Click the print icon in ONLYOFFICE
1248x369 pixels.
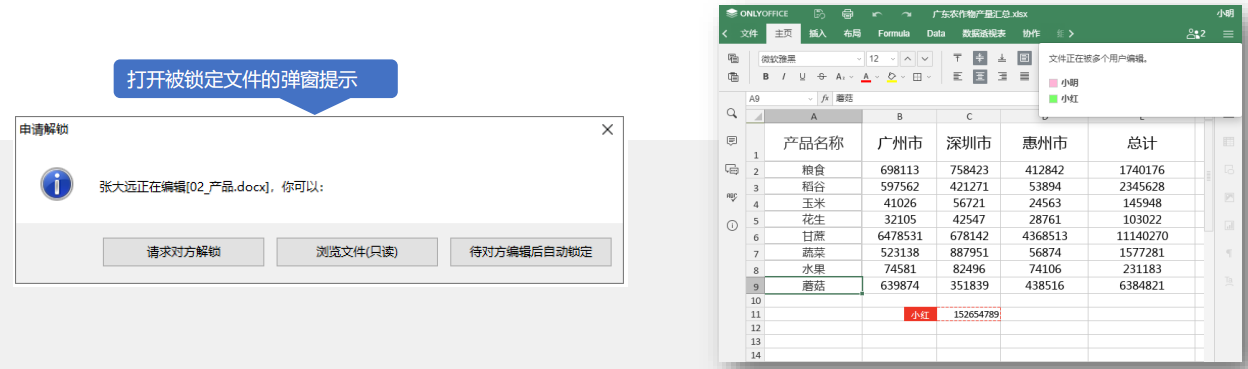pos(848,14)
